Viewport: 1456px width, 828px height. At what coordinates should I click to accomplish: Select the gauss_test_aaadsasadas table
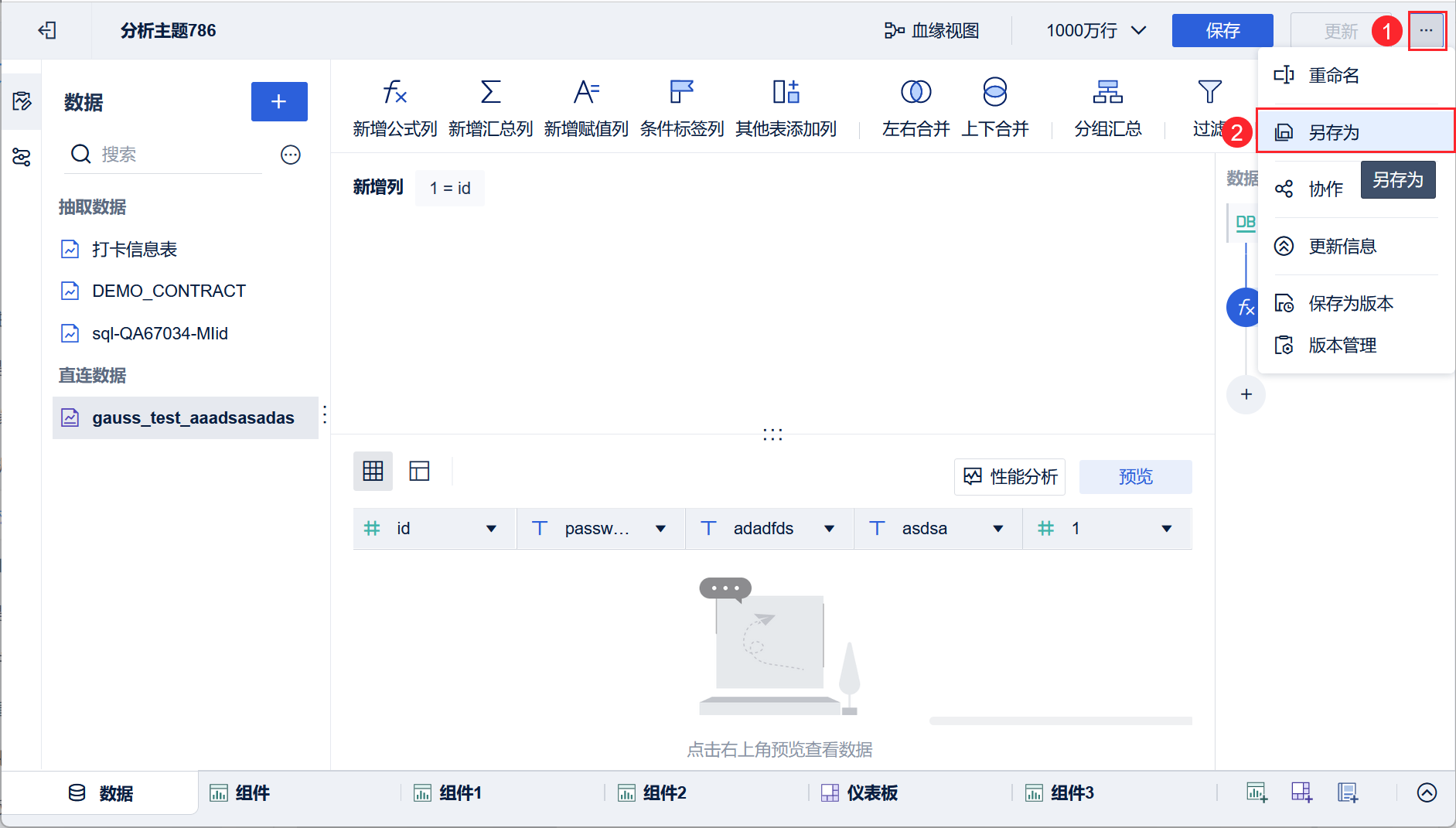[x=186, y=417]
